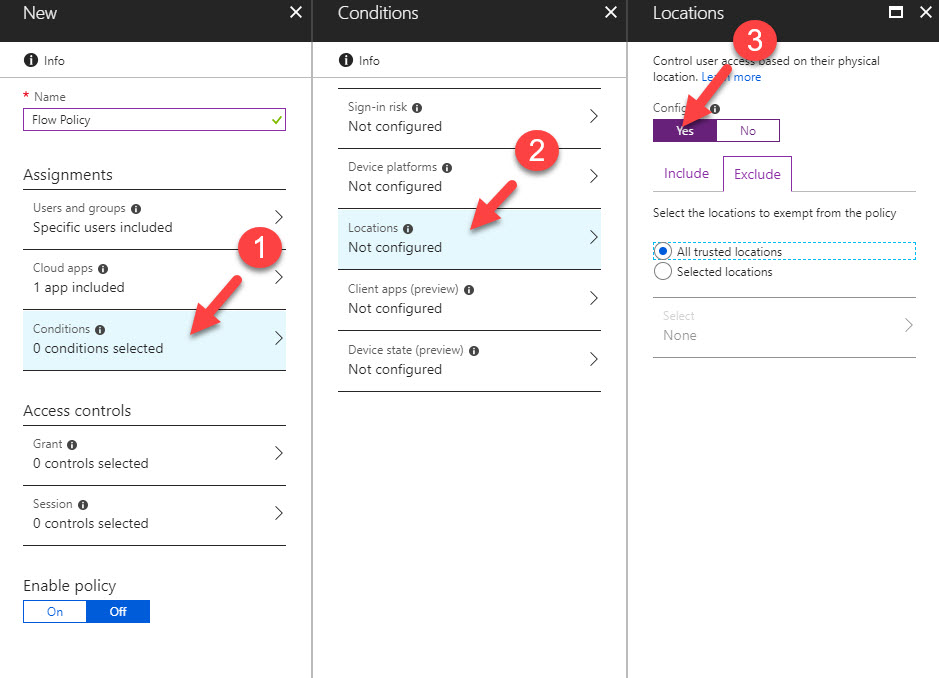Open Users and groups chevron
This screenshot has width=939, height=678.
pos(278,217)
